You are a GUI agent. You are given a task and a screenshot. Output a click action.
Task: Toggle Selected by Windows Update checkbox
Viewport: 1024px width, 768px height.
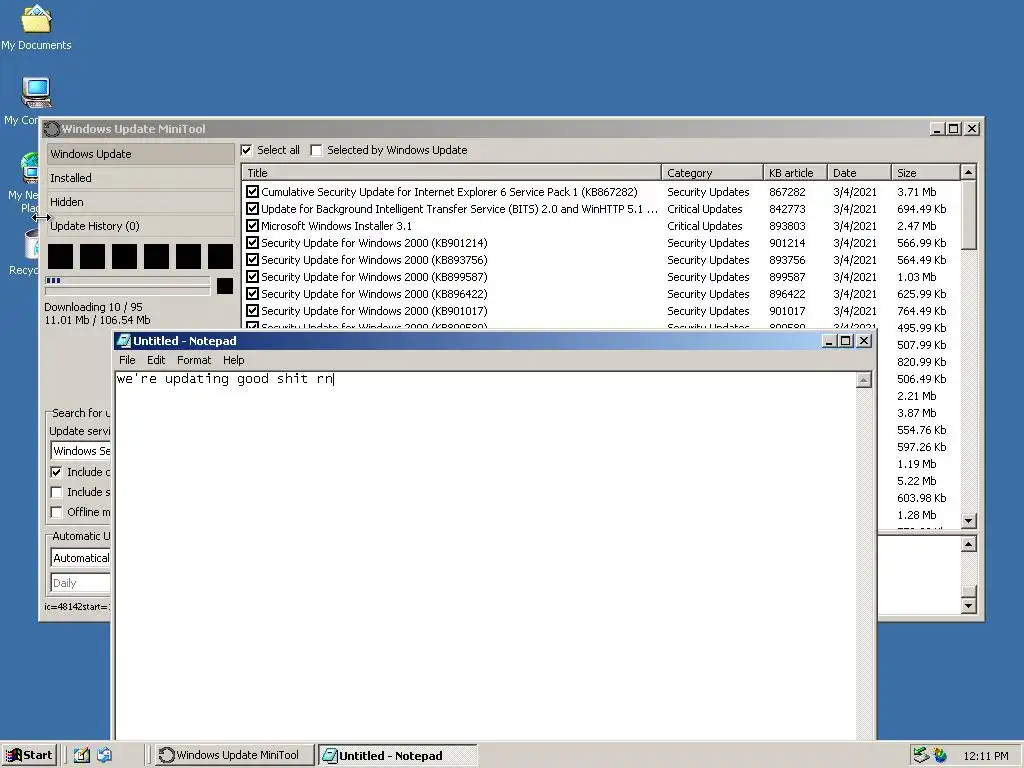316,150
